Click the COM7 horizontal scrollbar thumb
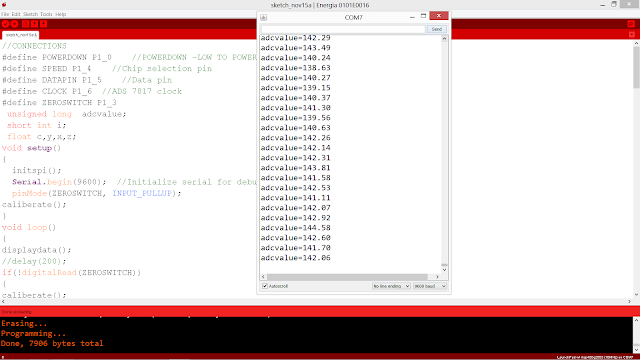This screenshot has height=360, width=640. click(x=347, y=277)
